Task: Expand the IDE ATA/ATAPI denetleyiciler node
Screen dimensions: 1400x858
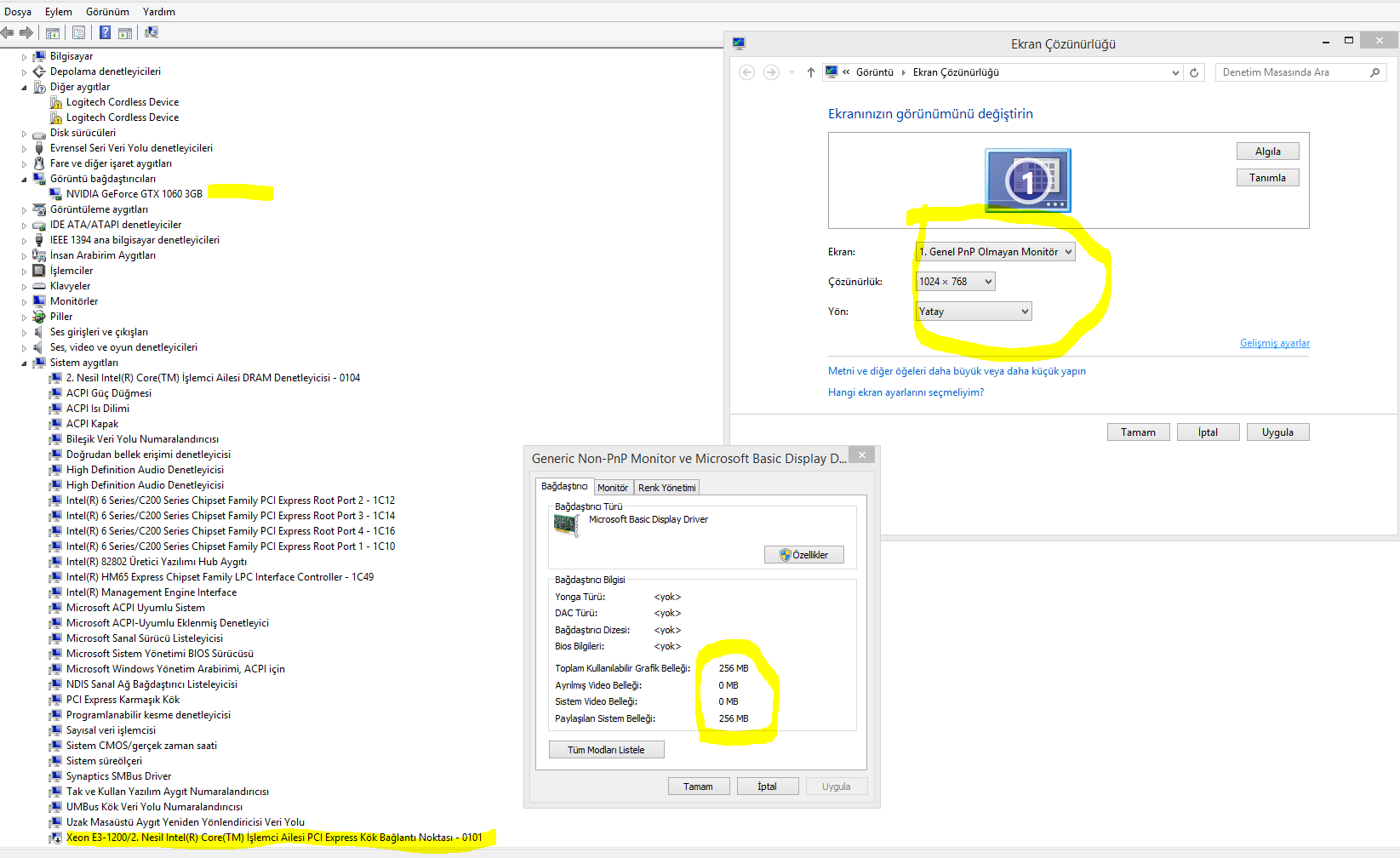Action: (x=24, y=226)
